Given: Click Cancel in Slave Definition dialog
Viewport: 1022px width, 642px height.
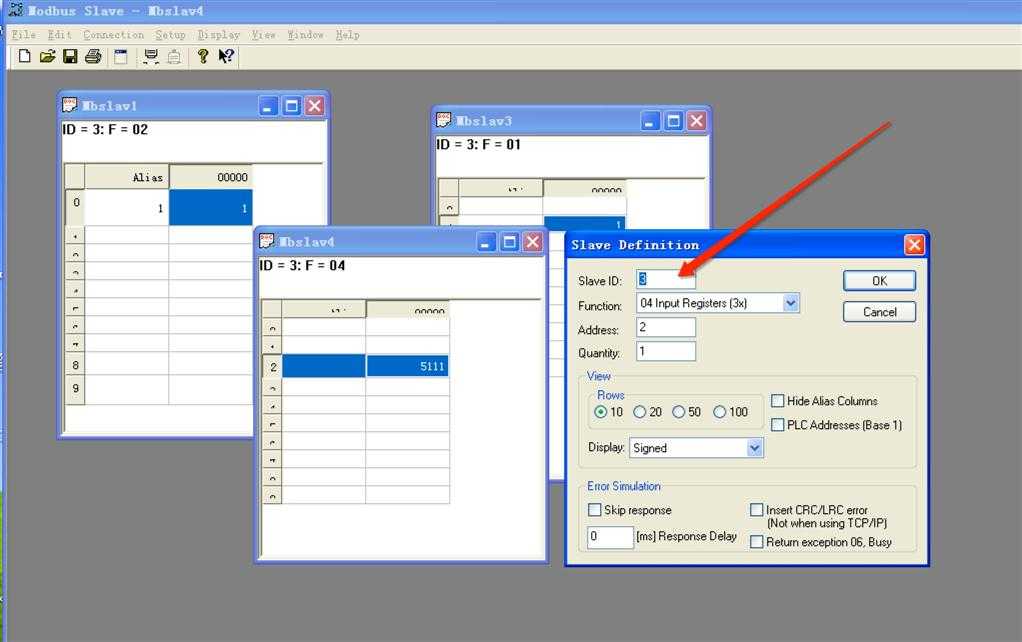Looking at the screenshot, I should coord(879,312).
